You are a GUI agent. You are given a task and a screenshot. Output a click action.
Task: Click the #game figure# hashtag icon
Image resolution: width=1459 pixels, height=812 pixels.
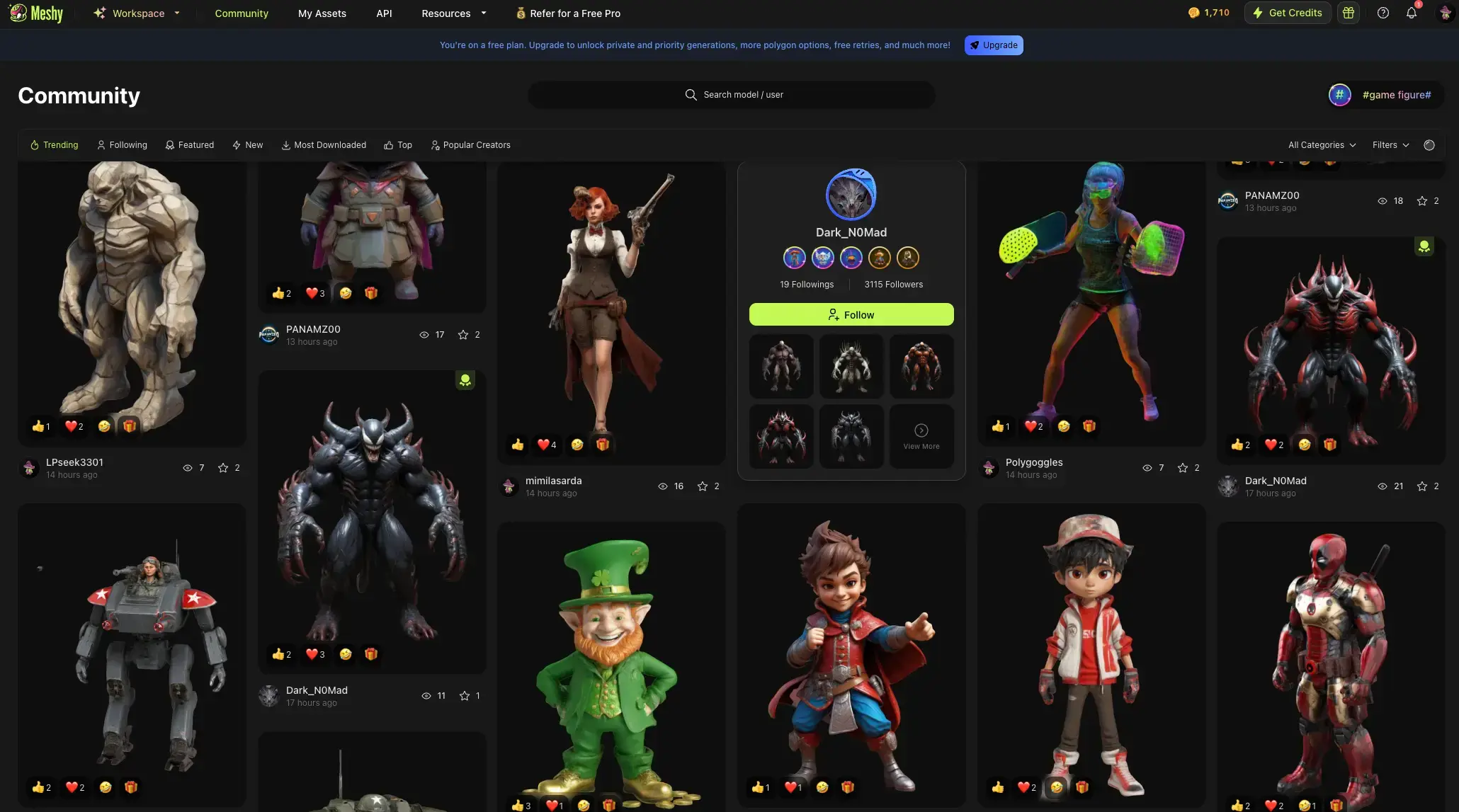click(1339, 95)
